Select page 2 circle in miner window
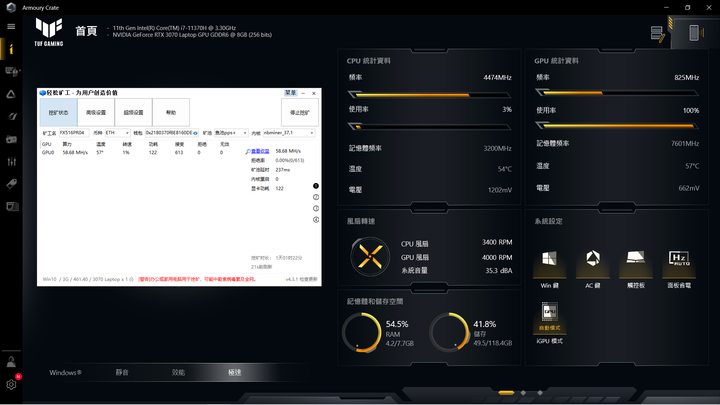This screenshot has height=405, width=720. [x=316, y=197]
